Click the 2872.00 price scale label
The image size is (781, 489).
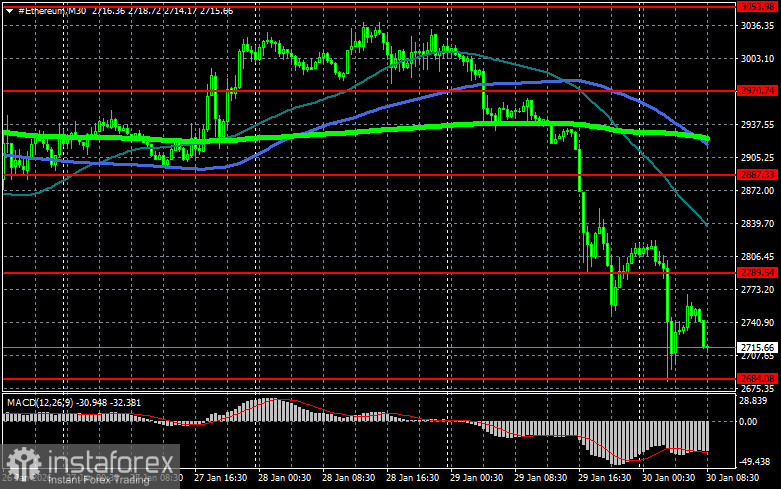click(x=757, y=191)
